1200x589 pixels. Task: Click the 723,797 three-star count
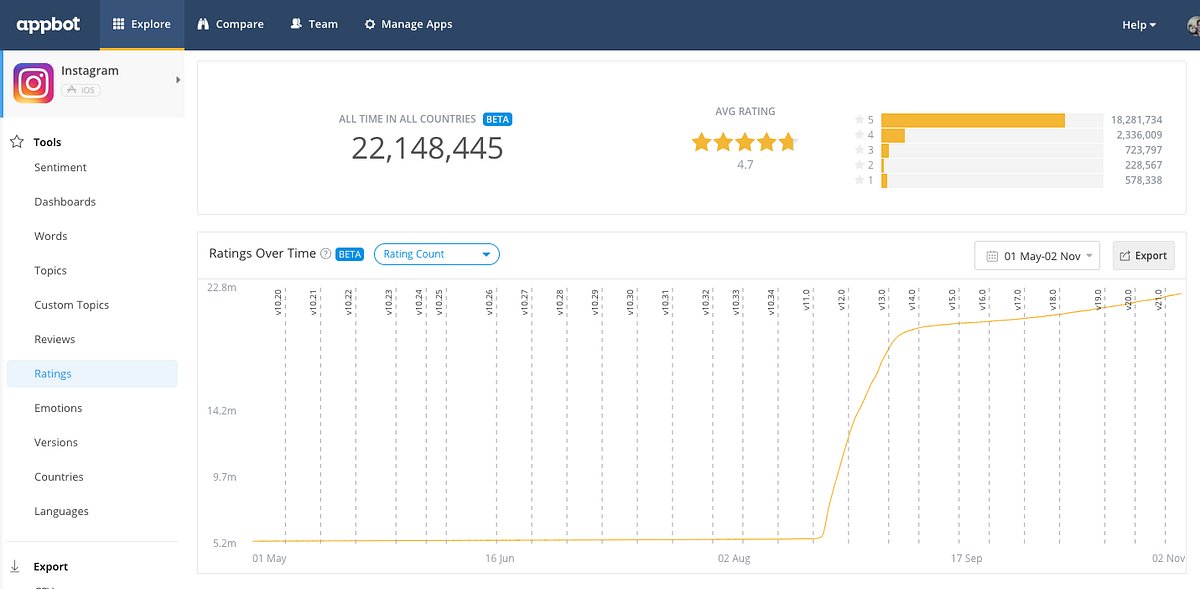point(1143,150)
